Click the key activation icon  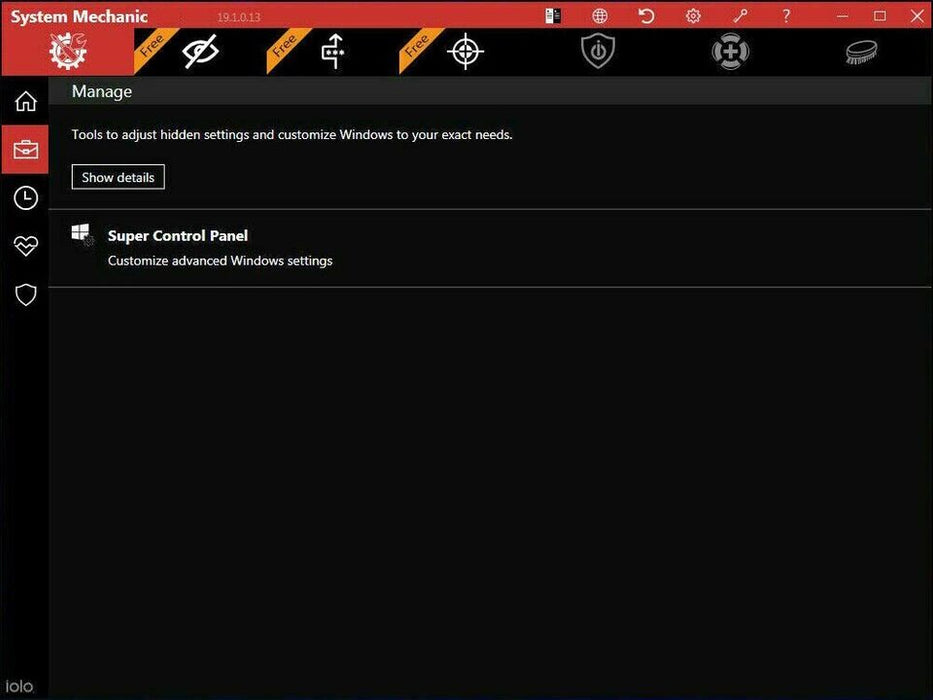point(739,16)
